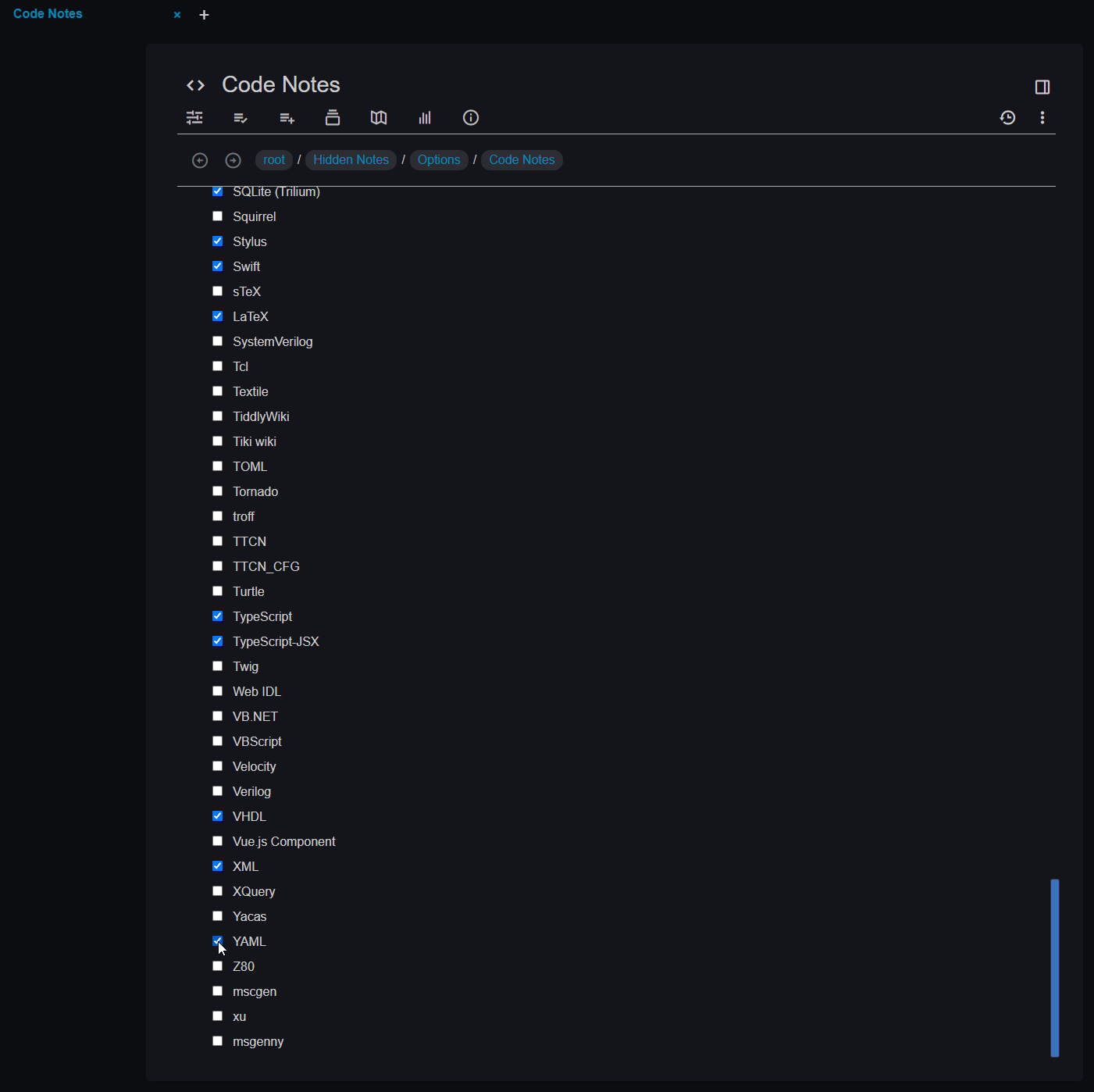
Task: Open the Inherited Attributes ribbon icon
Action: [x=287, y=118]
